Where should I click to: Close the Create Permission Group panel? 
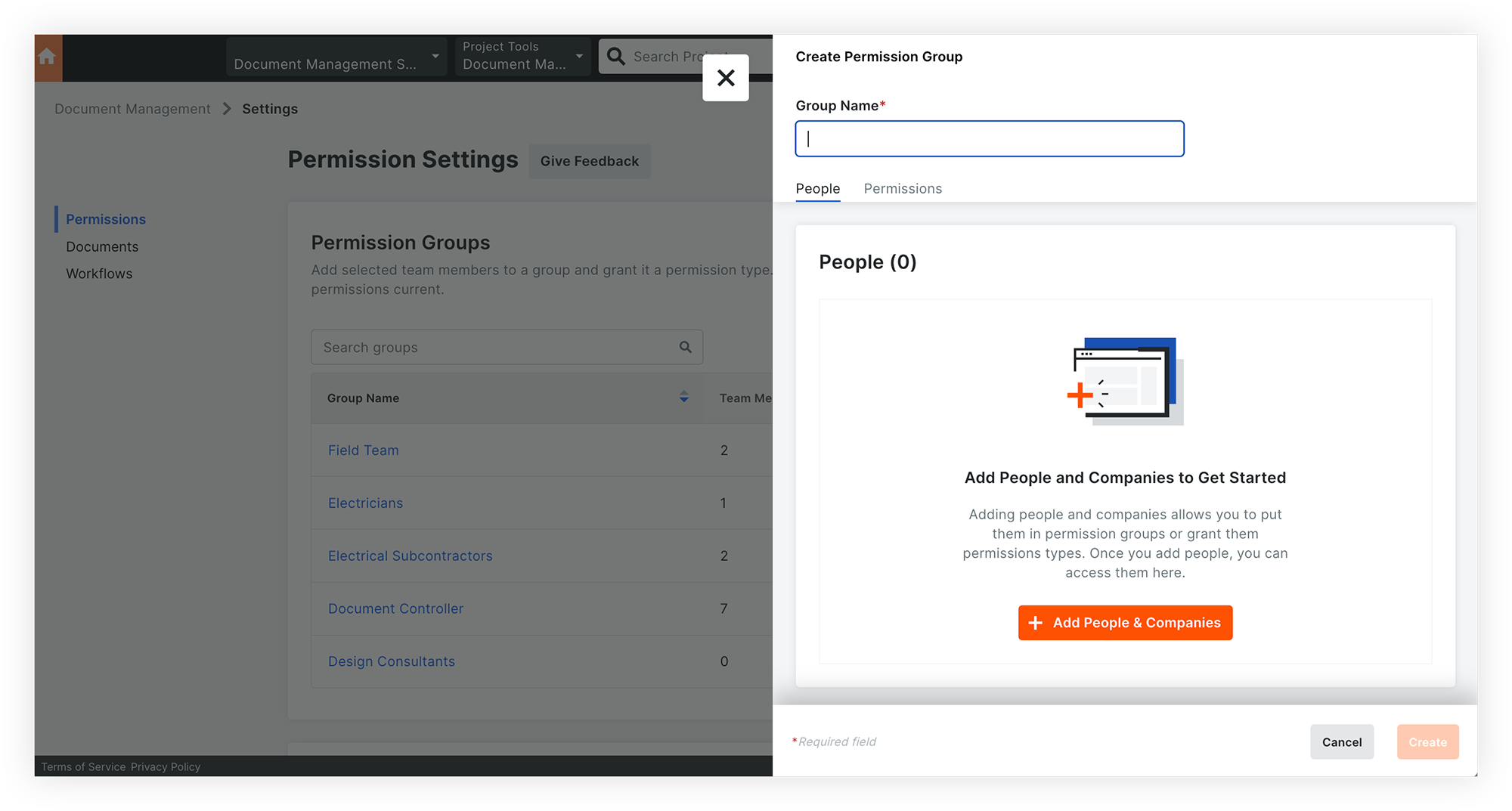[x=726, y=78]
